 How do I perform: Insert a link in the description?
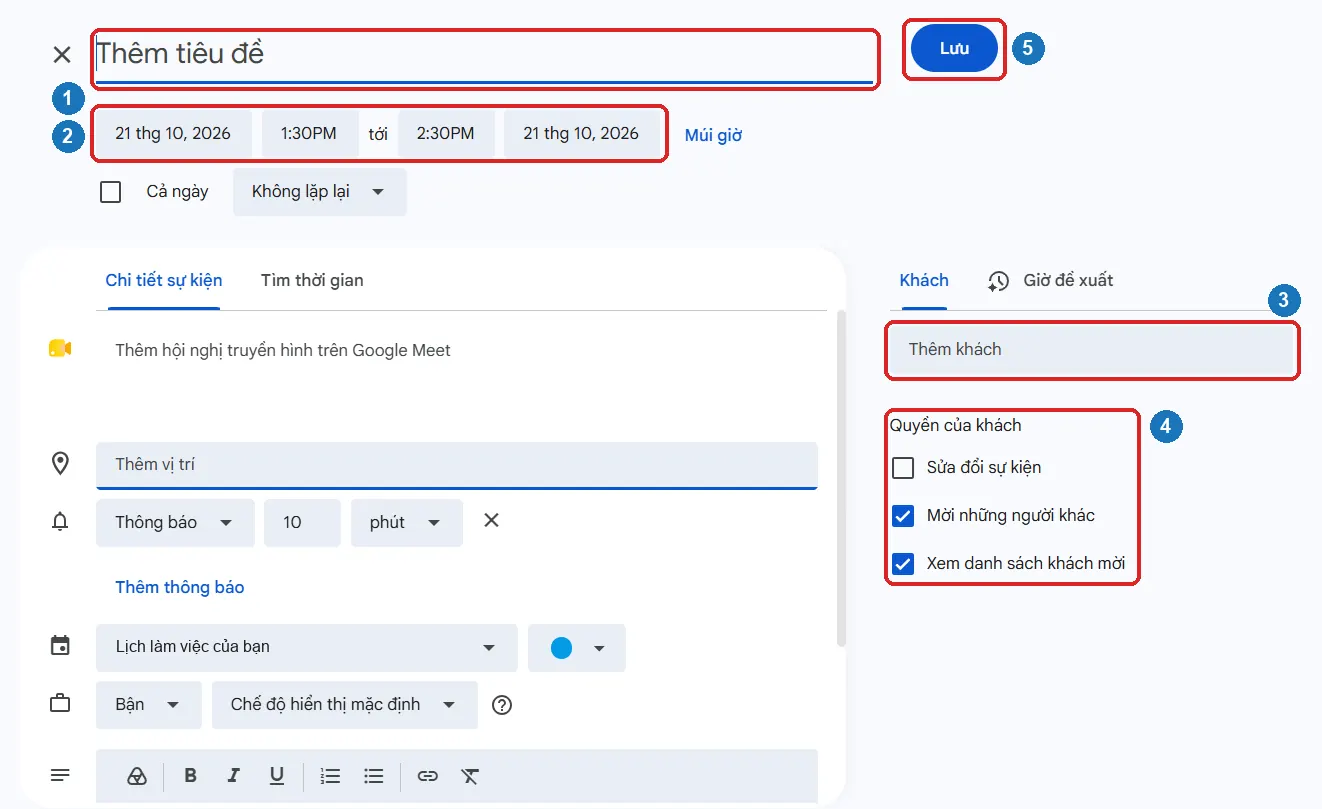(x=428, y=776)
